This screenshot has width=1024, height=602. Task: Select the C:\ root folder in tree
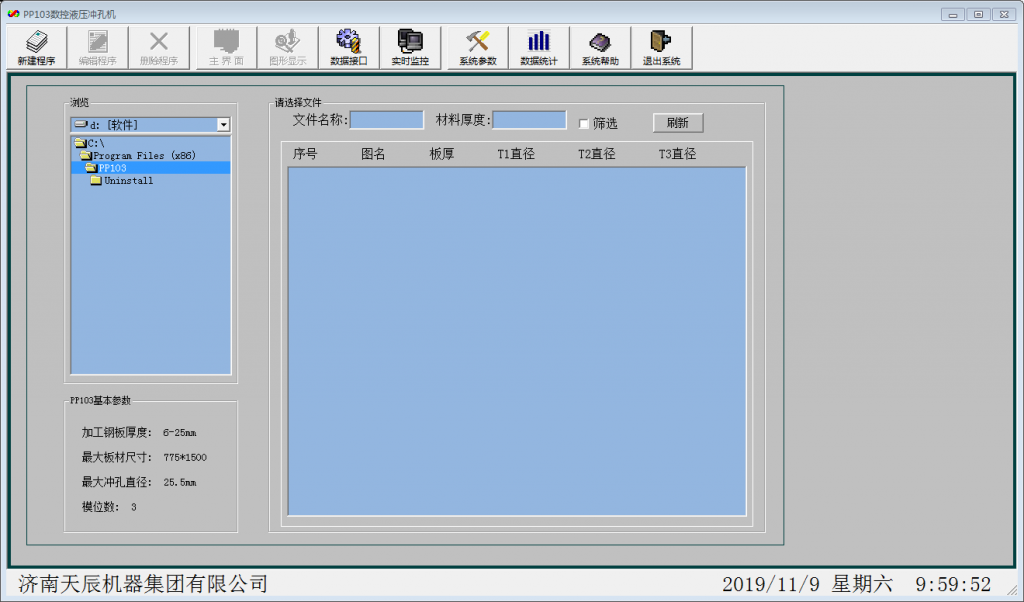pos(96,144)
